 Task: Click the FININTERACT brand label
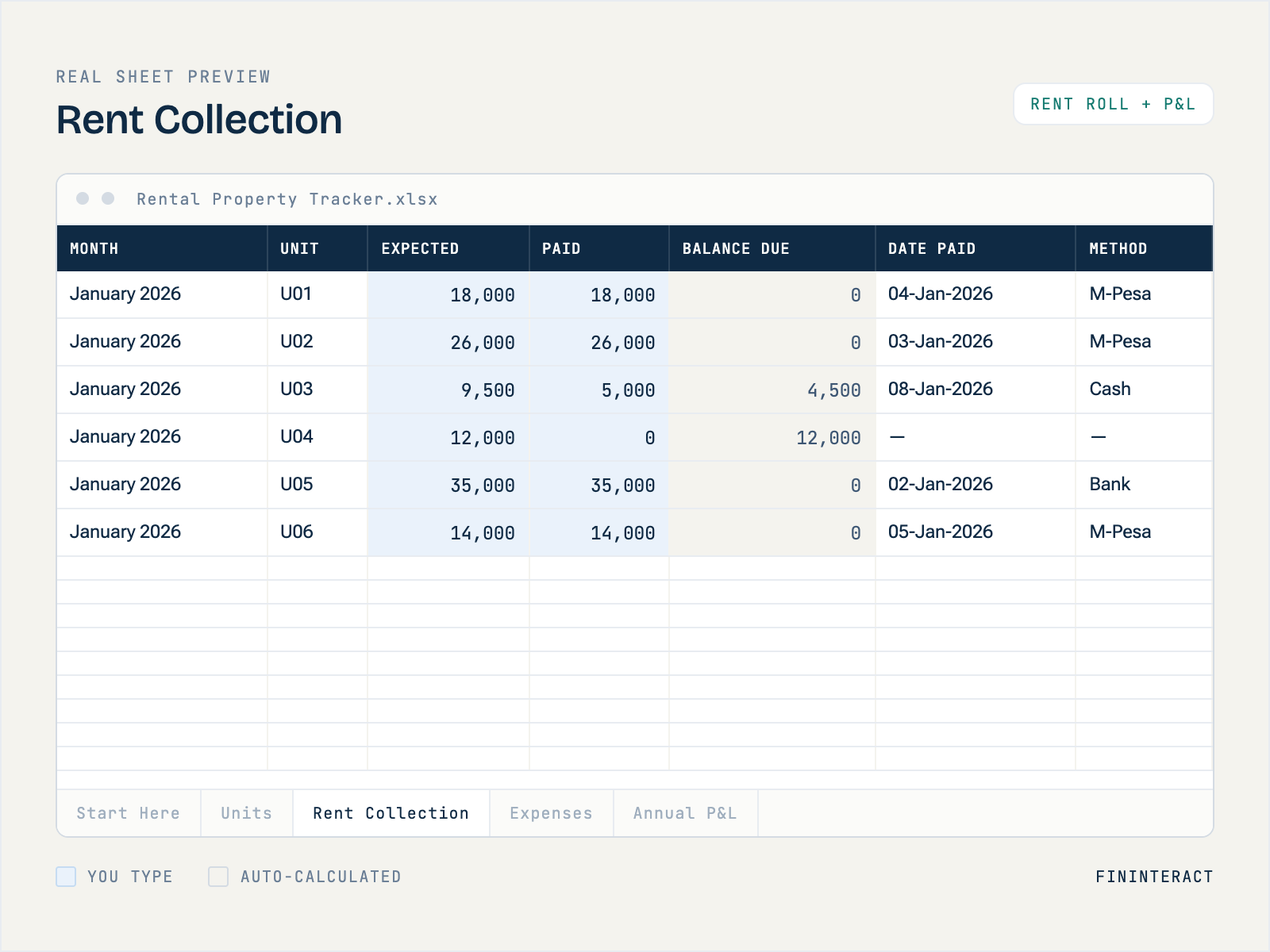(x=1154, y=877)
